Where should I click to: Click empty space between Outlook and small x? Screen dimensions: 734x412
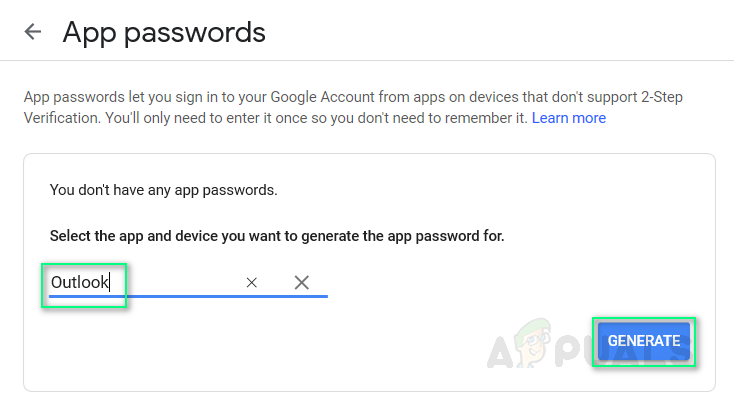point(185,283)
